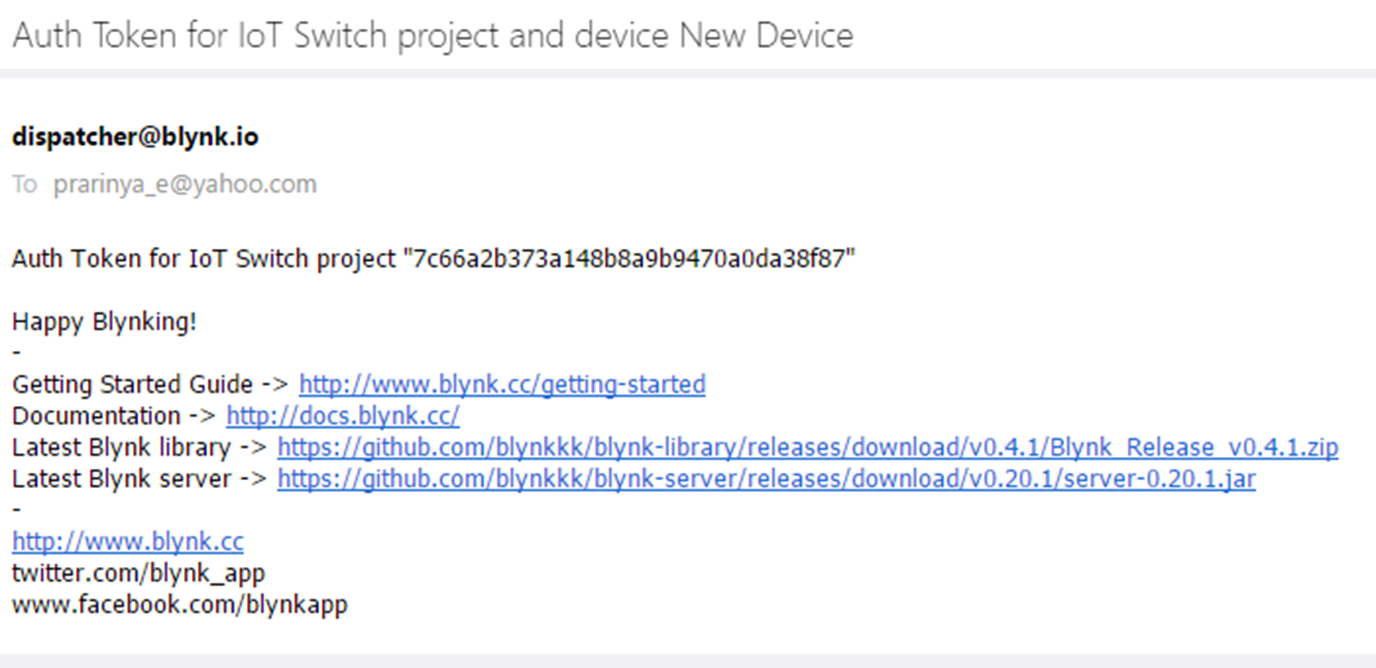Viewport: 1376px width, 668px height.
Task: Download the Blynk_Release_v0.4.1.zip library link
Action: [808, 447]
